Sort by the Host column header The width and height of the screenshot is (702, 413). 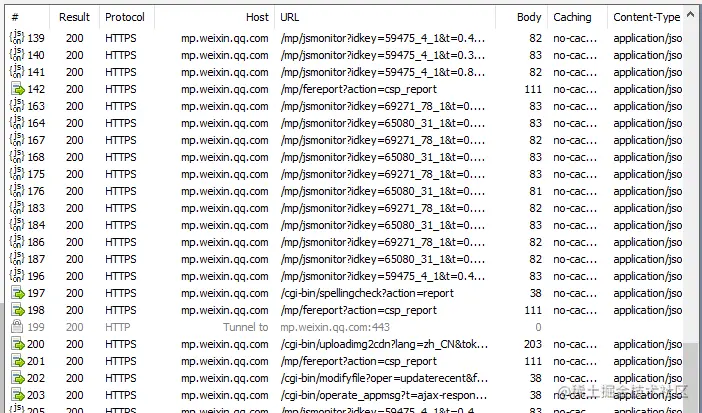click(x=214, y=17)
